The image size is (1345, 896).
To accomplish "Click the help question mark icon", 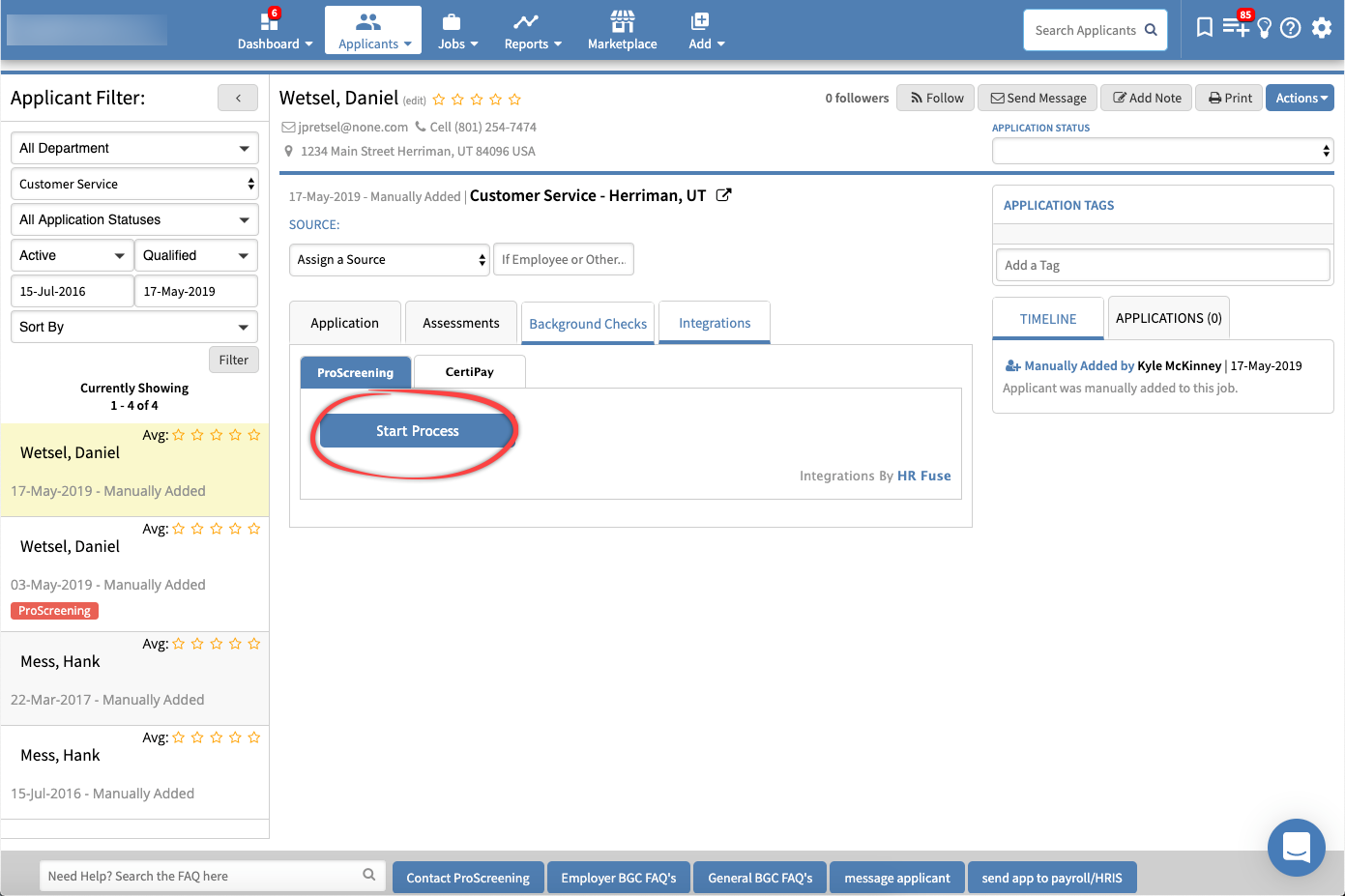I will point(1290,28).
